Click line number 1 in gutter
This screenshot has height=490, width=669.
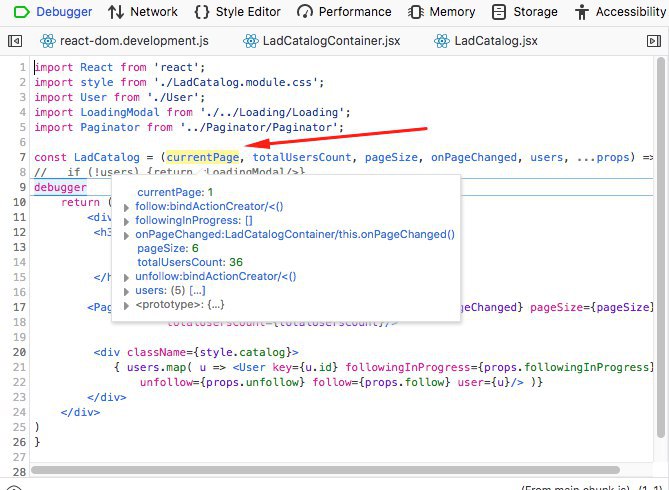pyautogui.click(x=23, y=67)
